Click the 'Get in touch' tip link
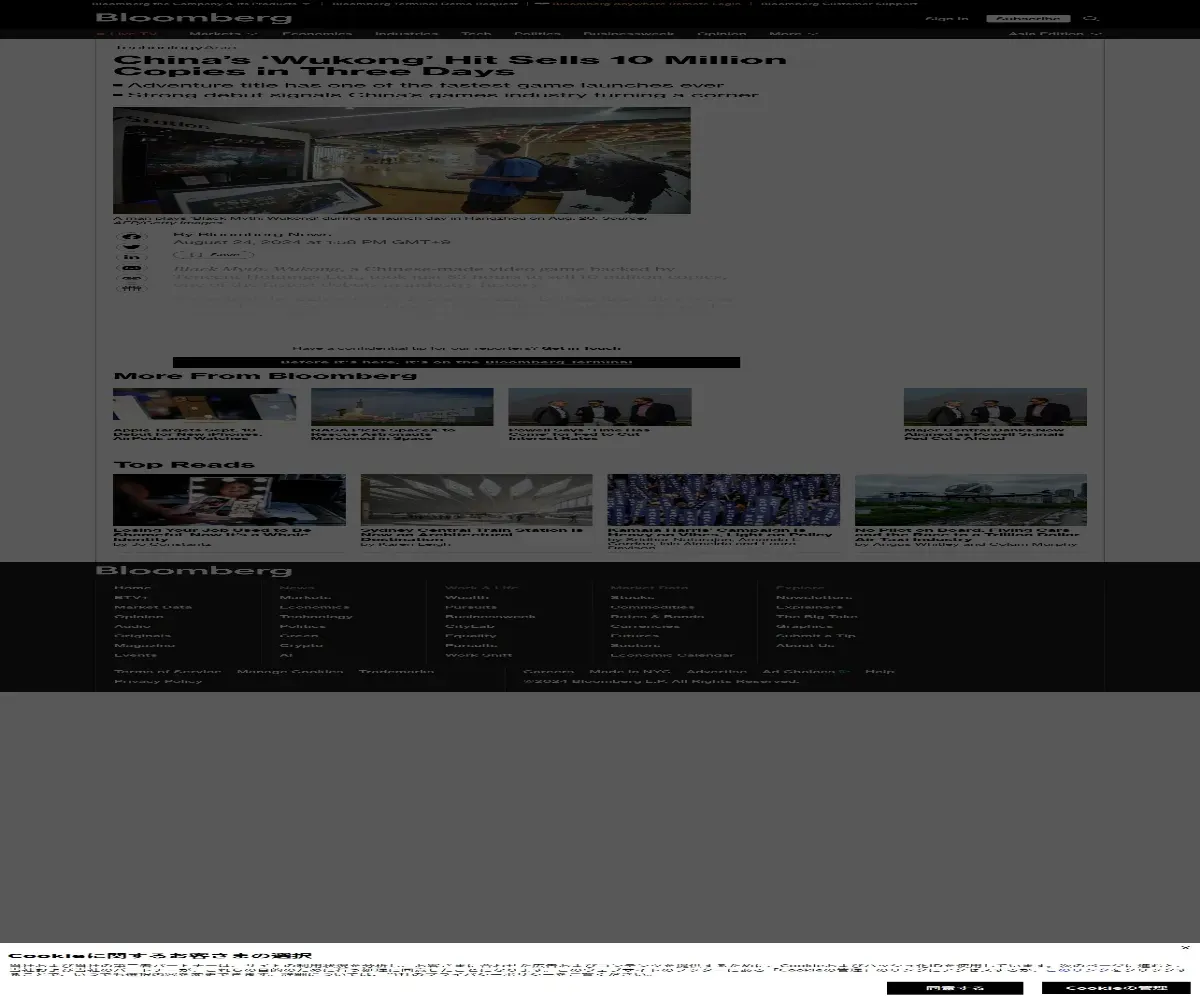This screenshot has height=1000, width=1200. (582, 348)
